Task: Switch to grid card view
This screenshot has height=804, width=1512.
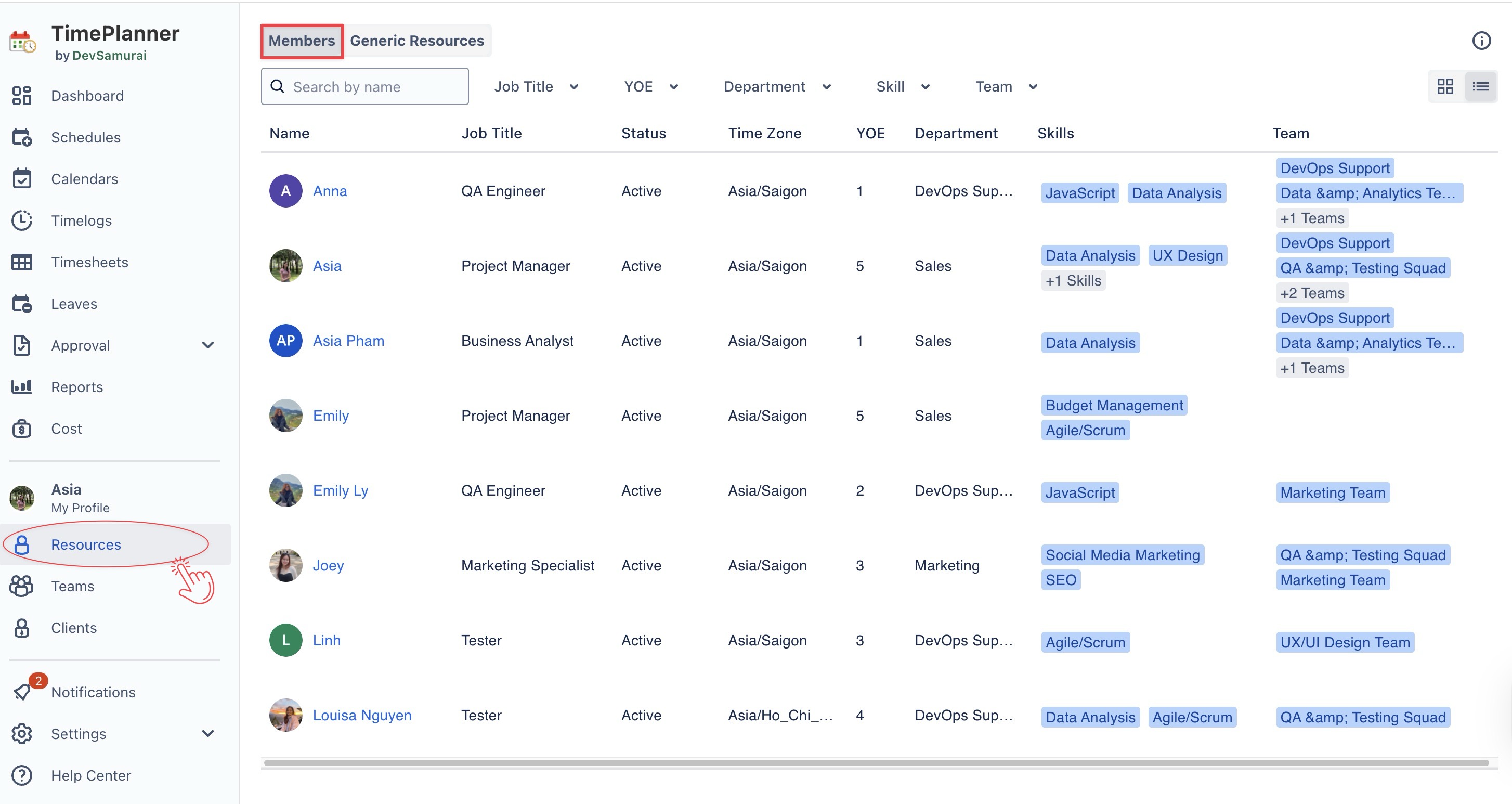Action: tap(1445, 87)
